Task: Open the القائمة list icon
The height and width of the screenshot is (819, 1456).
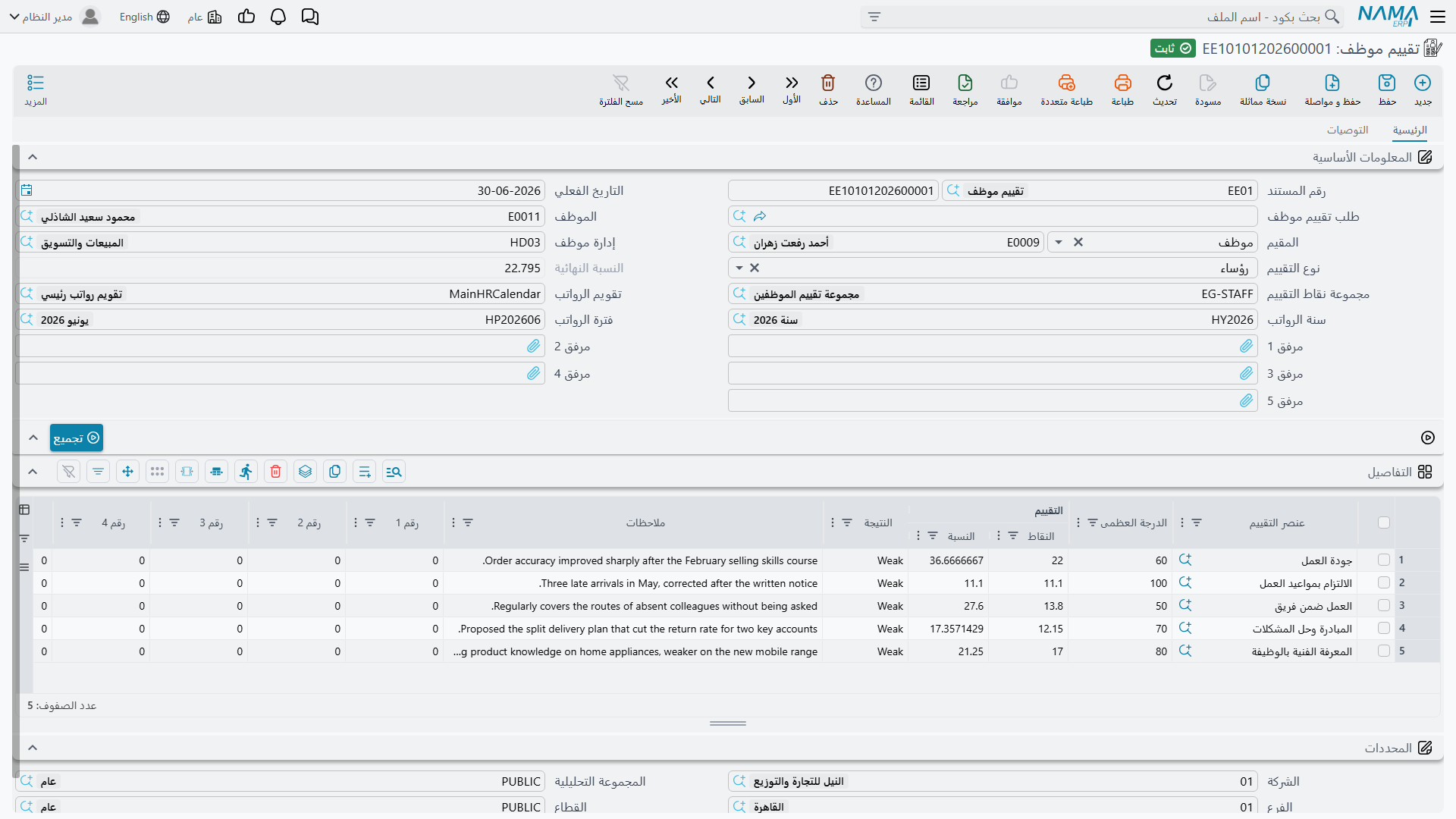Action: tap(921, 83)
